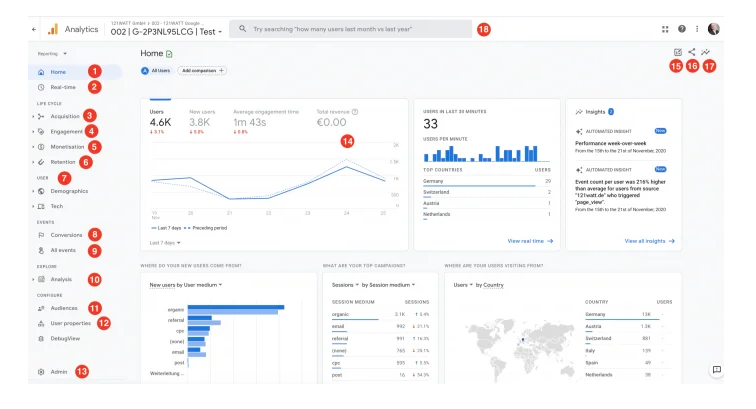Open the Admin settings
756x409 pixels.
pos(58,371)
